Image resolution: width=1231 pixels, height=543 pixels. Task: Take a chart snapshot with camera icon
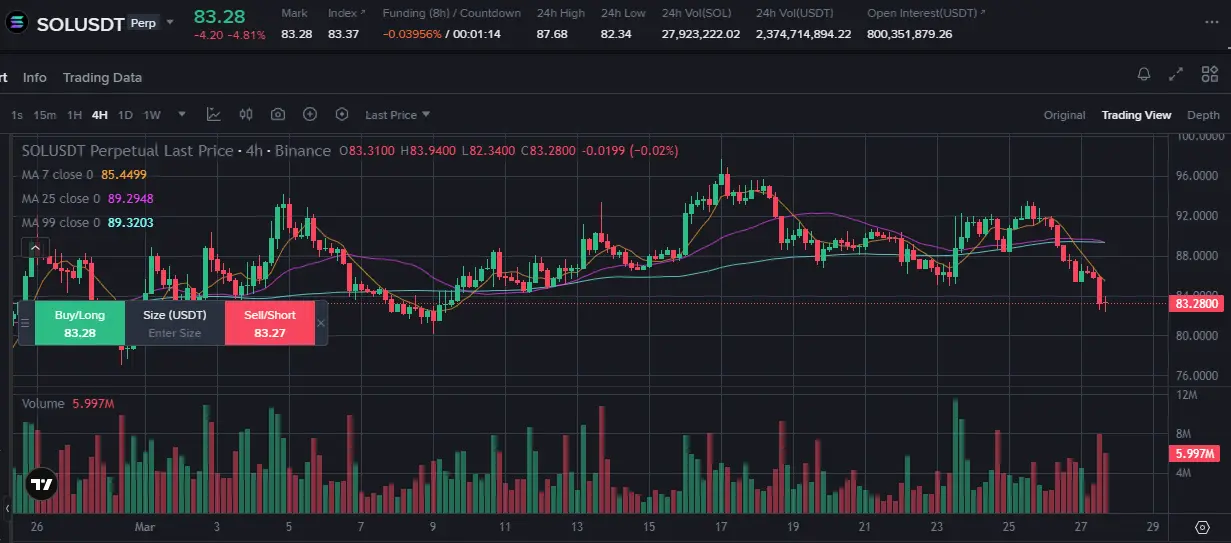click(278, 115)
